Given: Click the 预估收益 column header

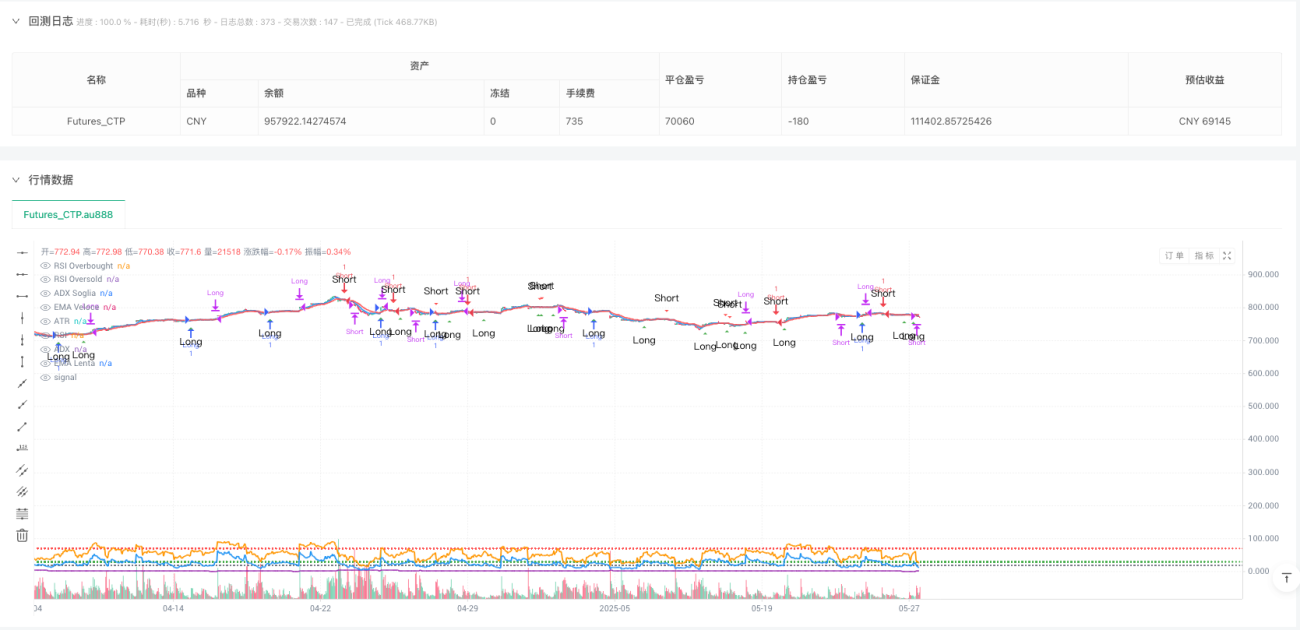Looking at the screenshot, I should (x=1204, y=79).
